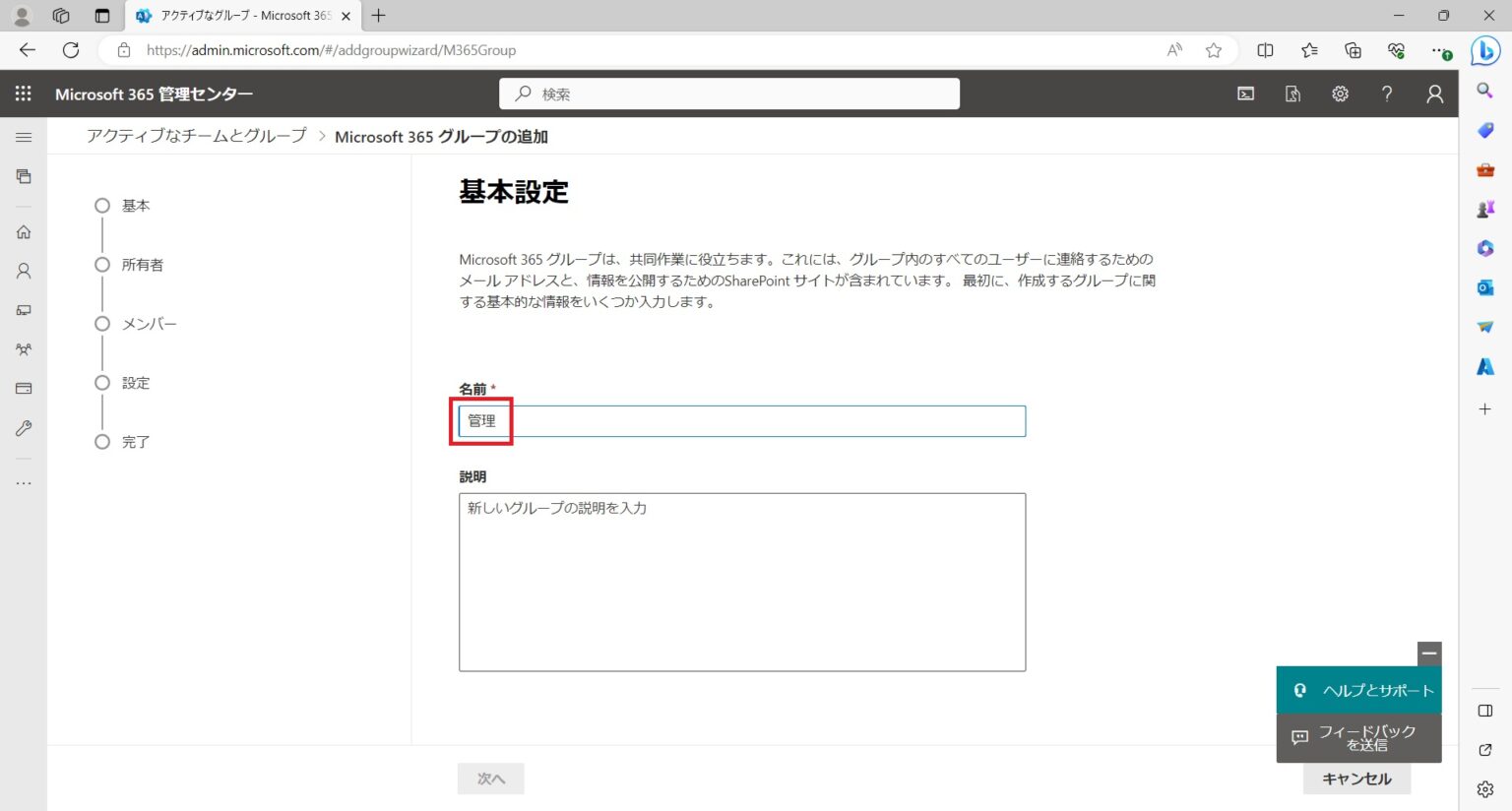This screenshot has width=1512, height=811.
Task: Open the account profile icon in header
Action: (1434, 94)
